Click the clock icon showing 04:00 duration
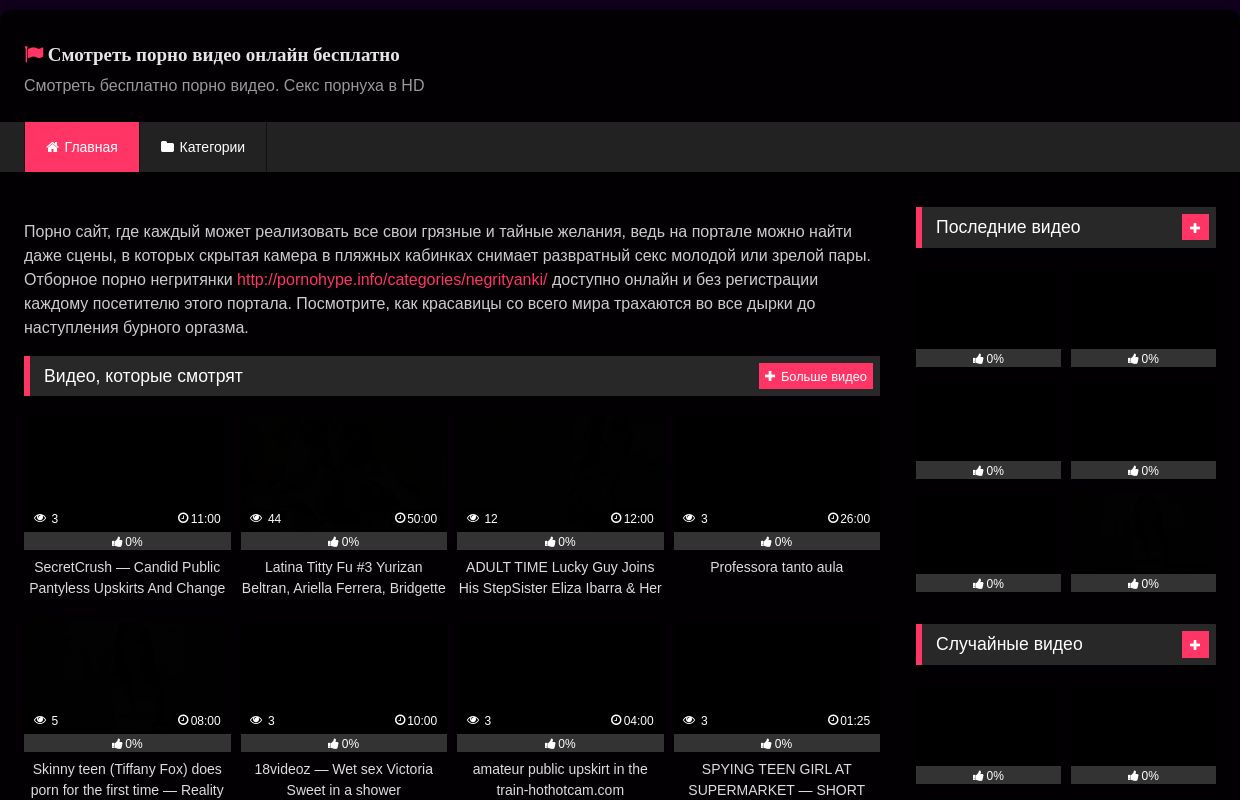The width and height of the screenshot is (1240, 800). point(616,720)
